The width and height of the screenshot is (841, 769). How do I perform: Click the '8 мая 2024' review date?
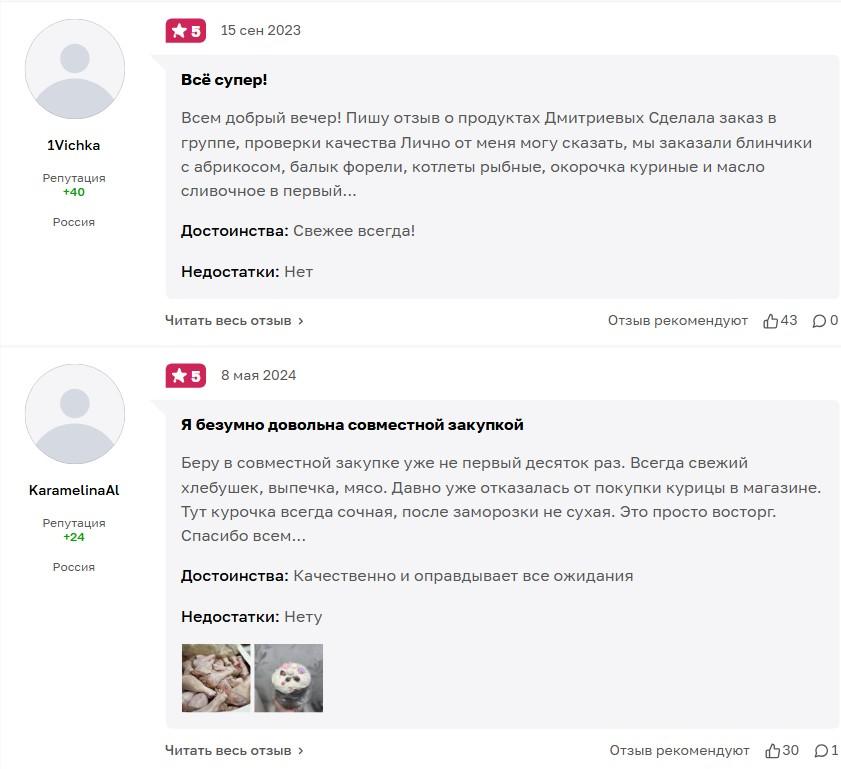pos(259,375)
